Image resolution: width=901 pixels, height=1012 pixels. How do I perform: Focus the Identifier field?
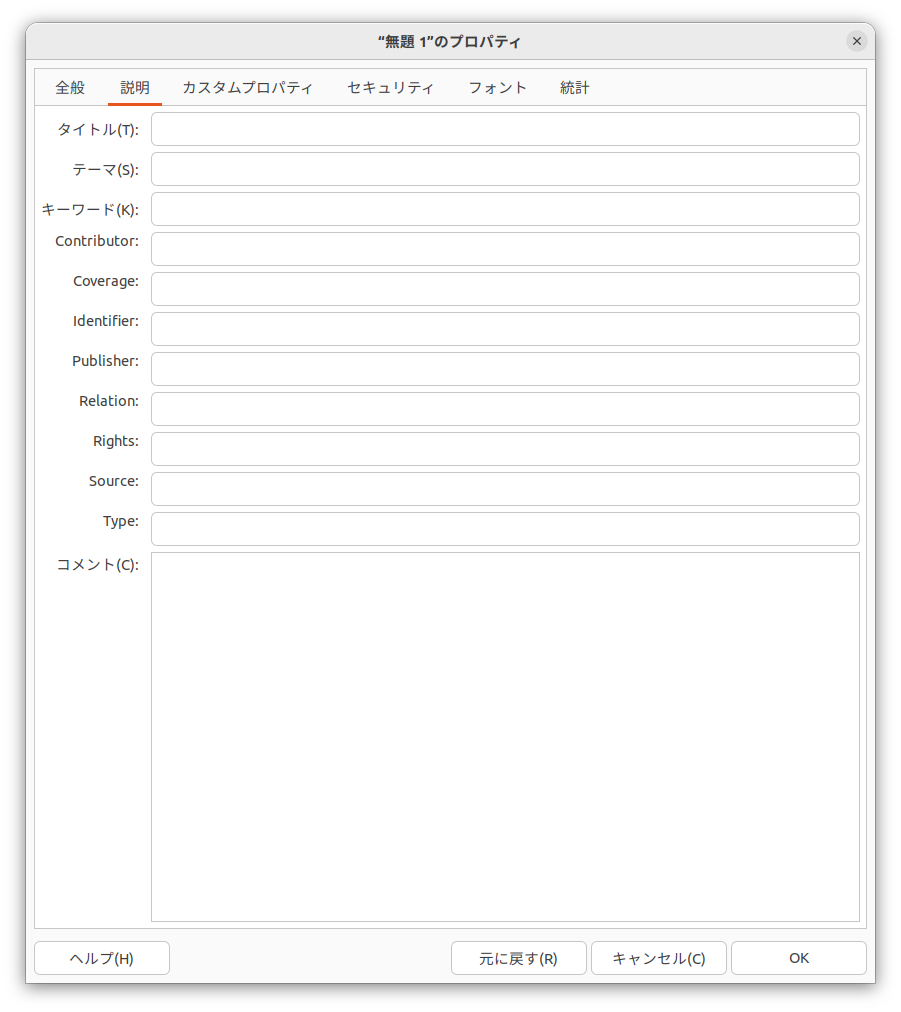pos(505,329)
